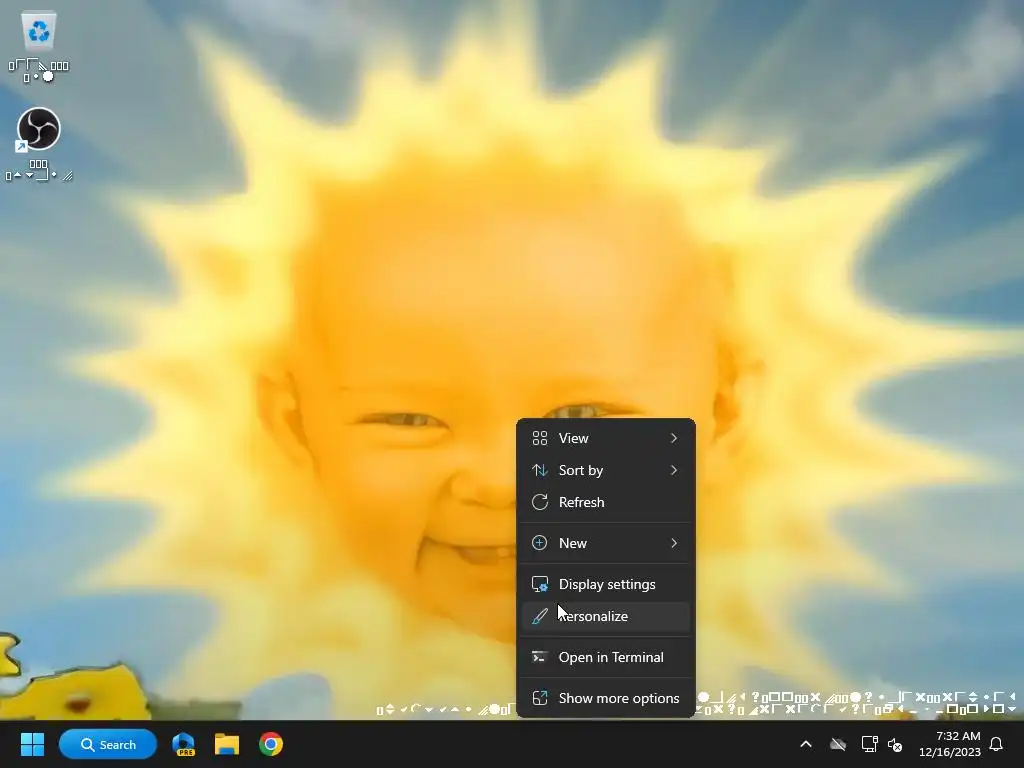This screenshot has width=1024, height=768.
Task: Click the grid icon beside View
Action: pos(539,438)
